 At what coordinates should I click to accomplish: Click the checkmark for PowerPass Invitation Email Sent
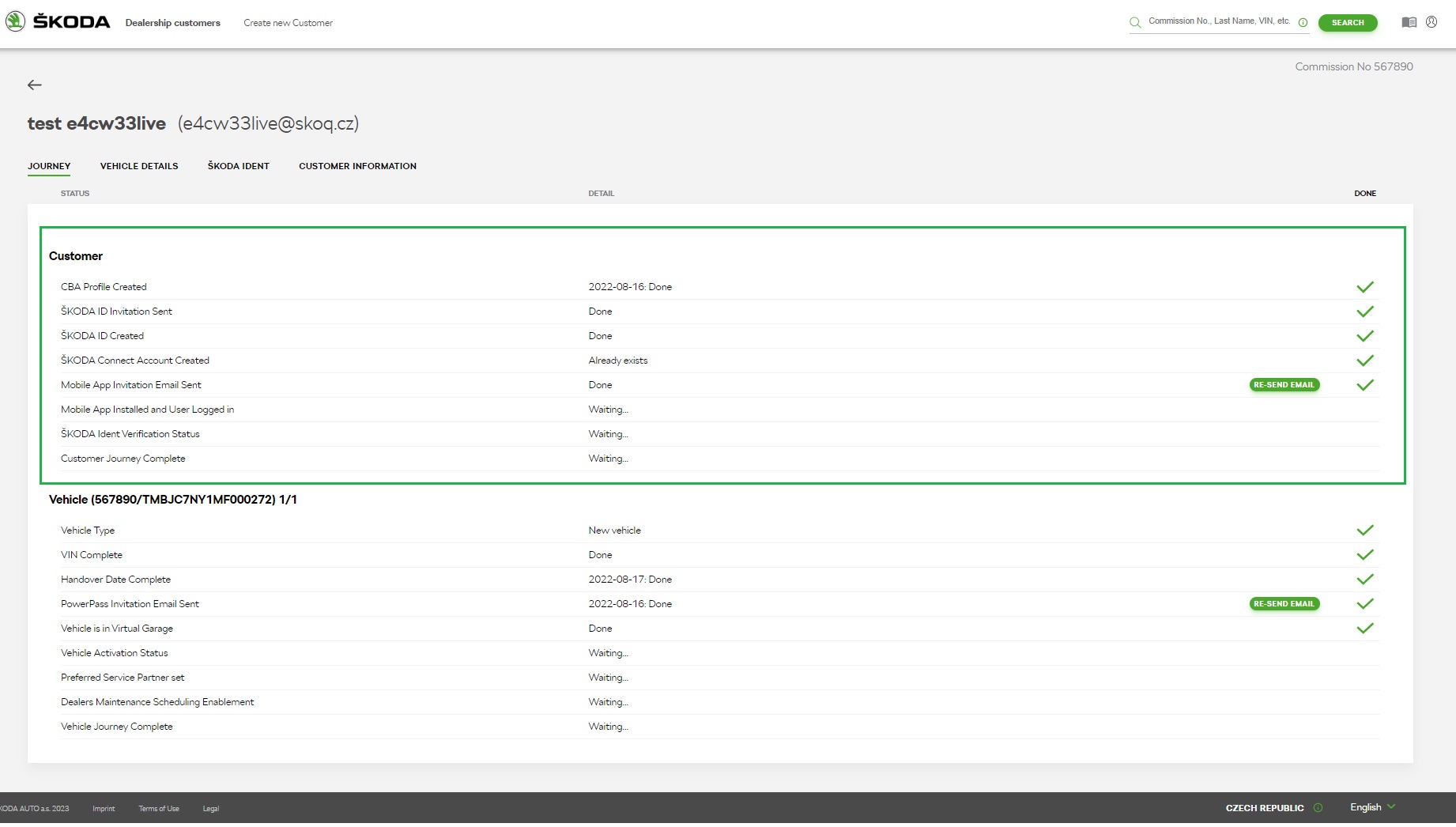tap(1365, 604)
